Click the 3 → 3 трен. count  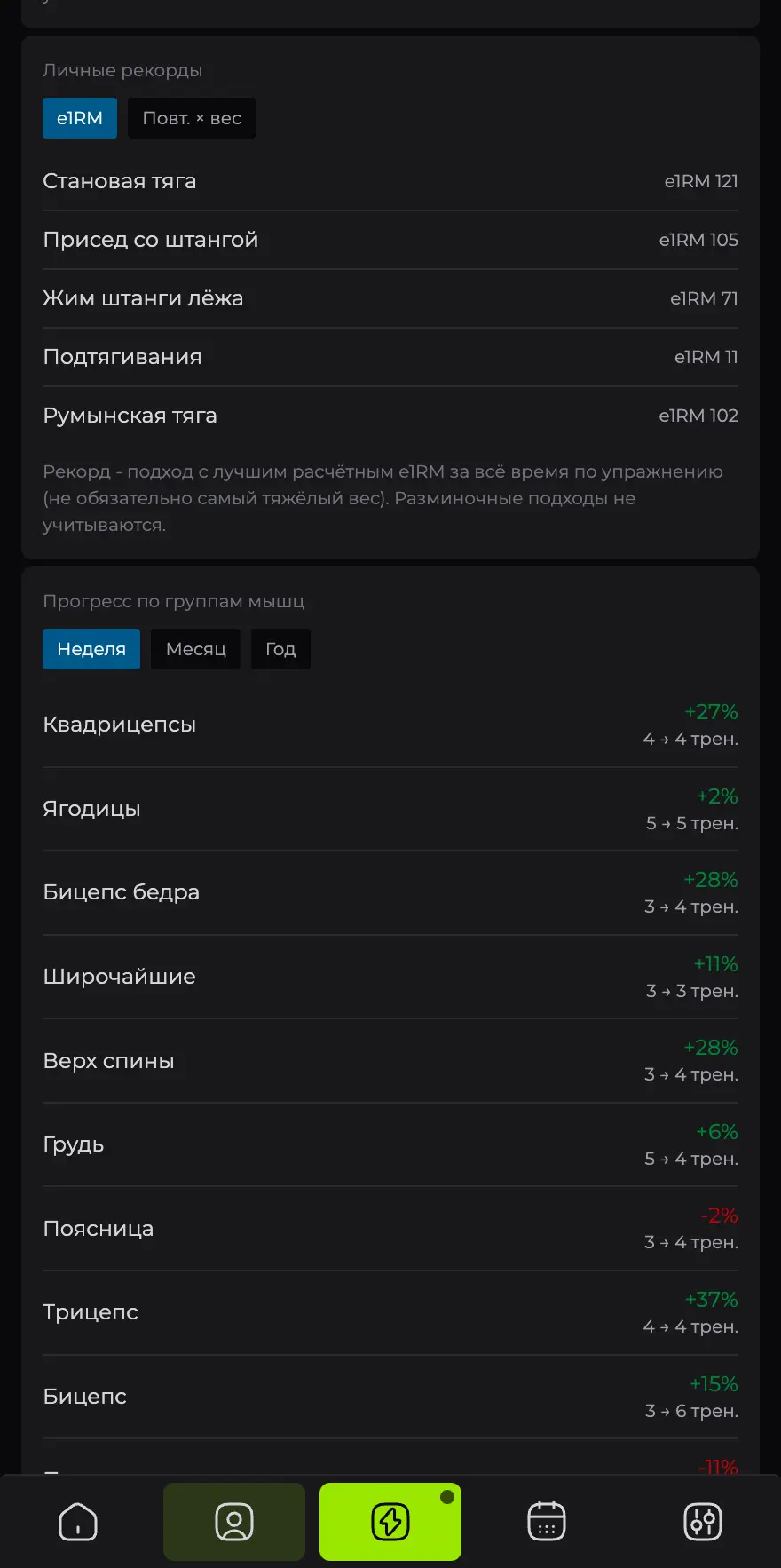[x=692, y=991]
